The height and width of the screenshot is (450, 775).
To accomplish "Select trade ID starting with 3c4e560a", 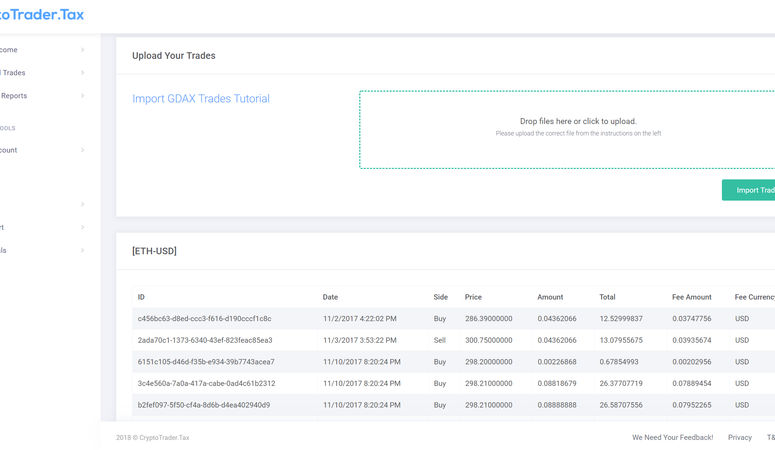I will [206, 383].
